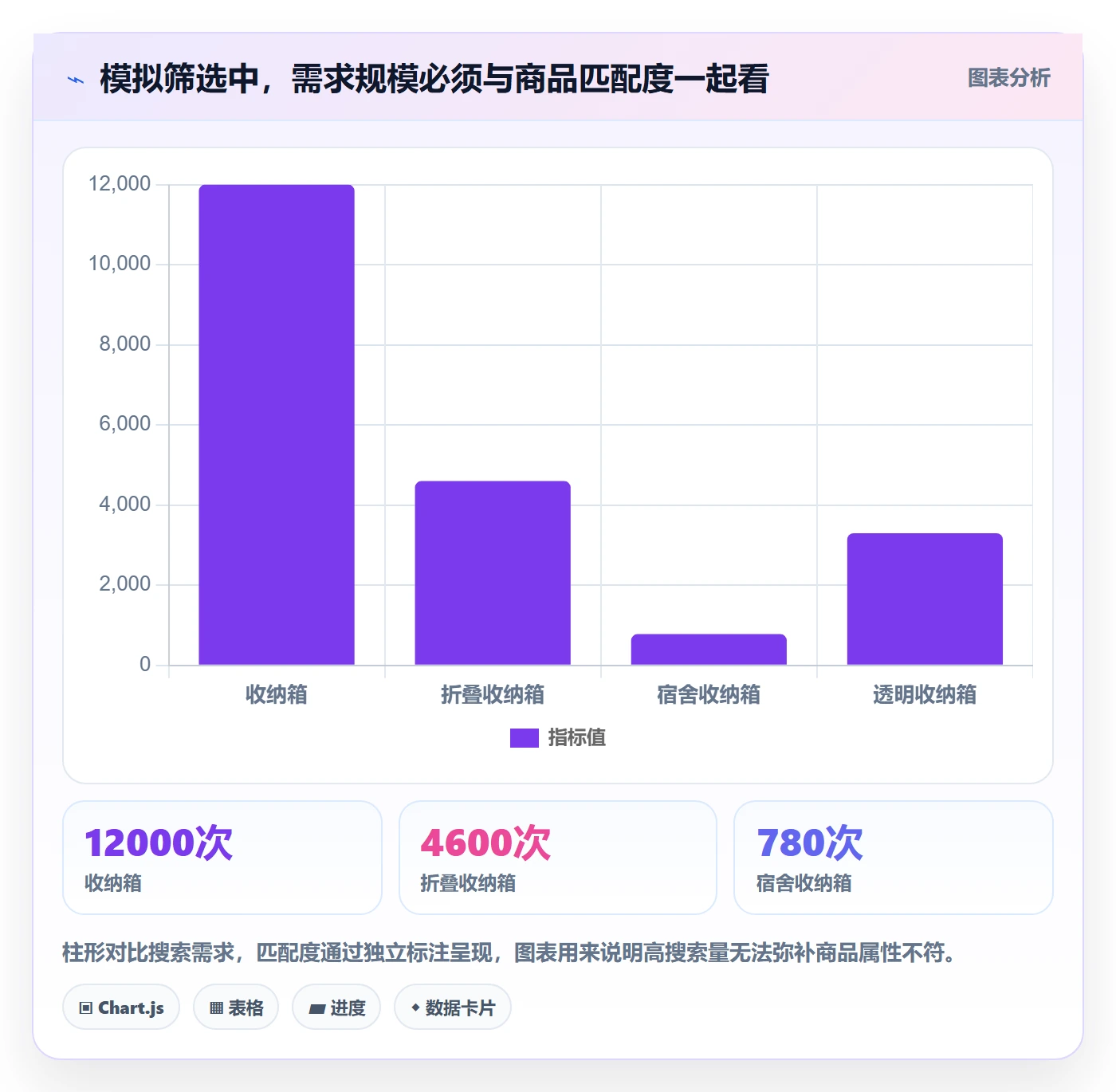Select the 折叠收纳箱 bar in the chart
This screenshot has height=1092, width=1116.
point(493,573)
